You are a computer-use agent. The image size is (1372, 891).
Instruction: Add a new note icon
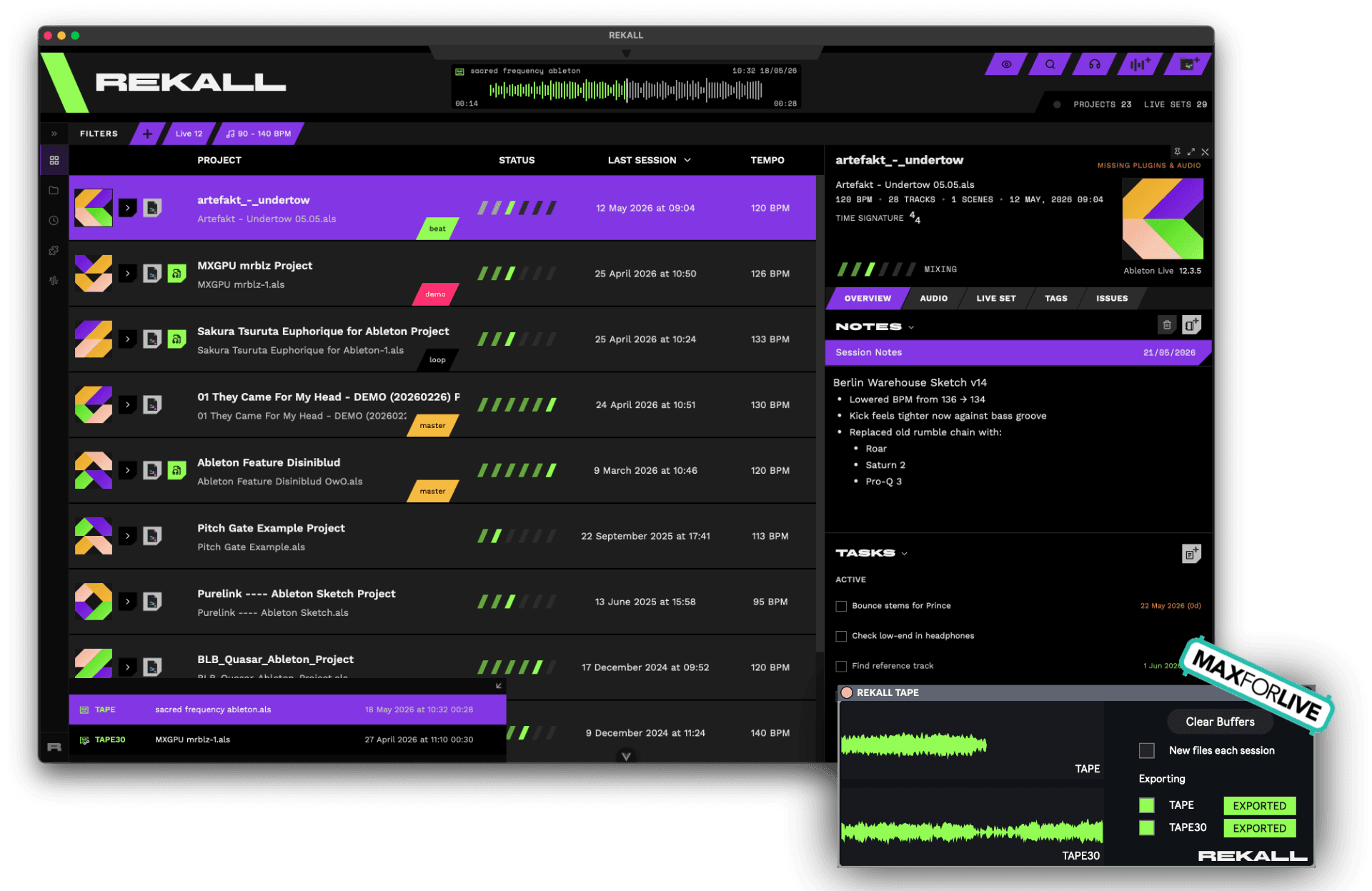click(1191, 325)
